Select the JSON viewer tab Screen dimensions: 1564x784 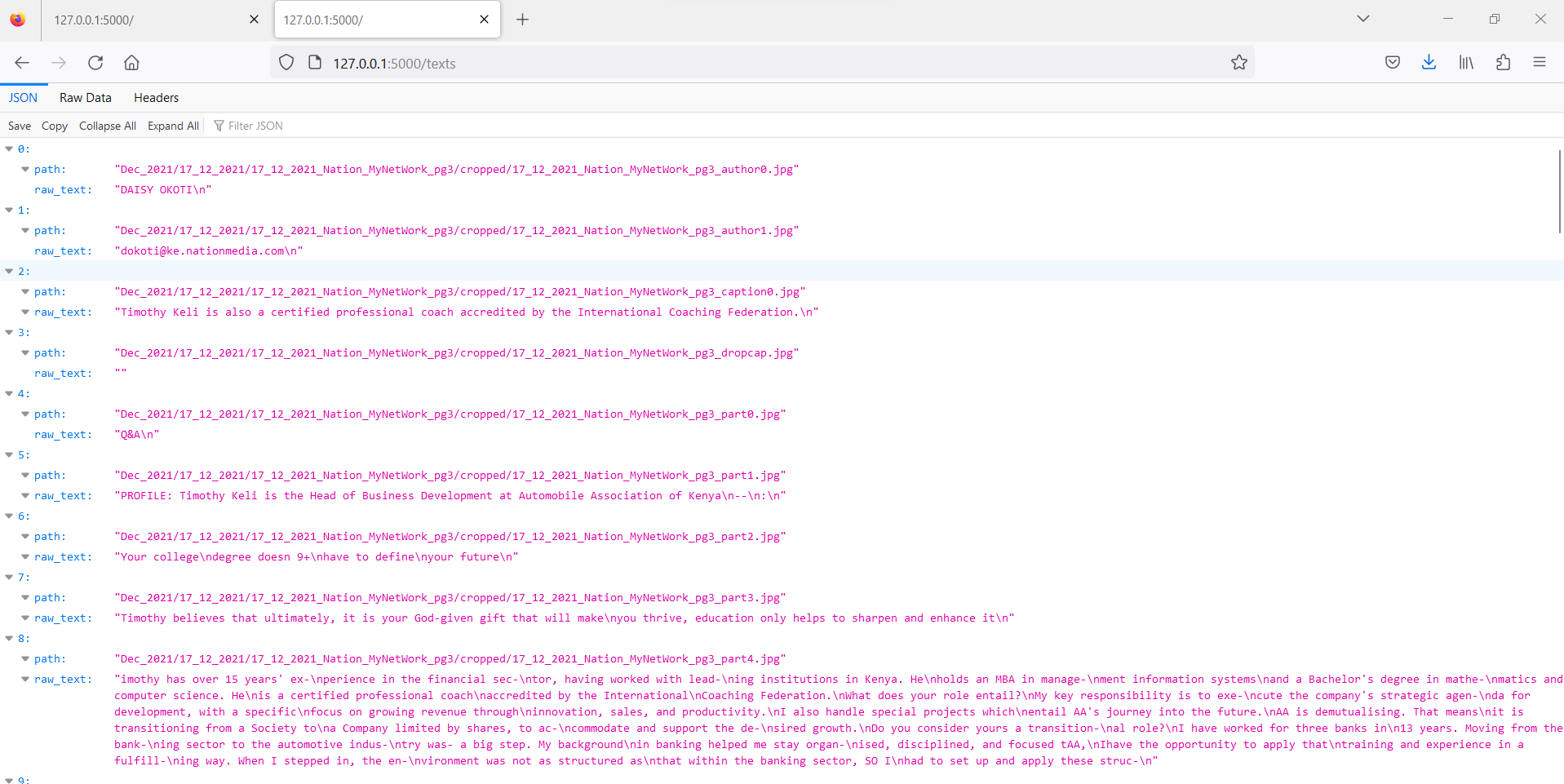(24, 98)
